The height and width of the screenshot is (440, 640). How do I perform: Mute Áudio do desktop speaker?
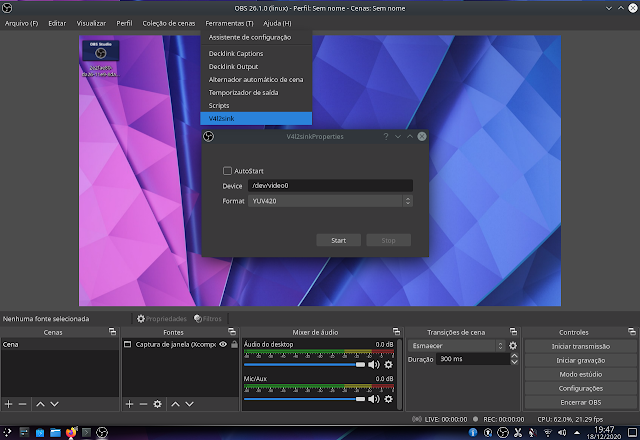(x=374, y=364)
